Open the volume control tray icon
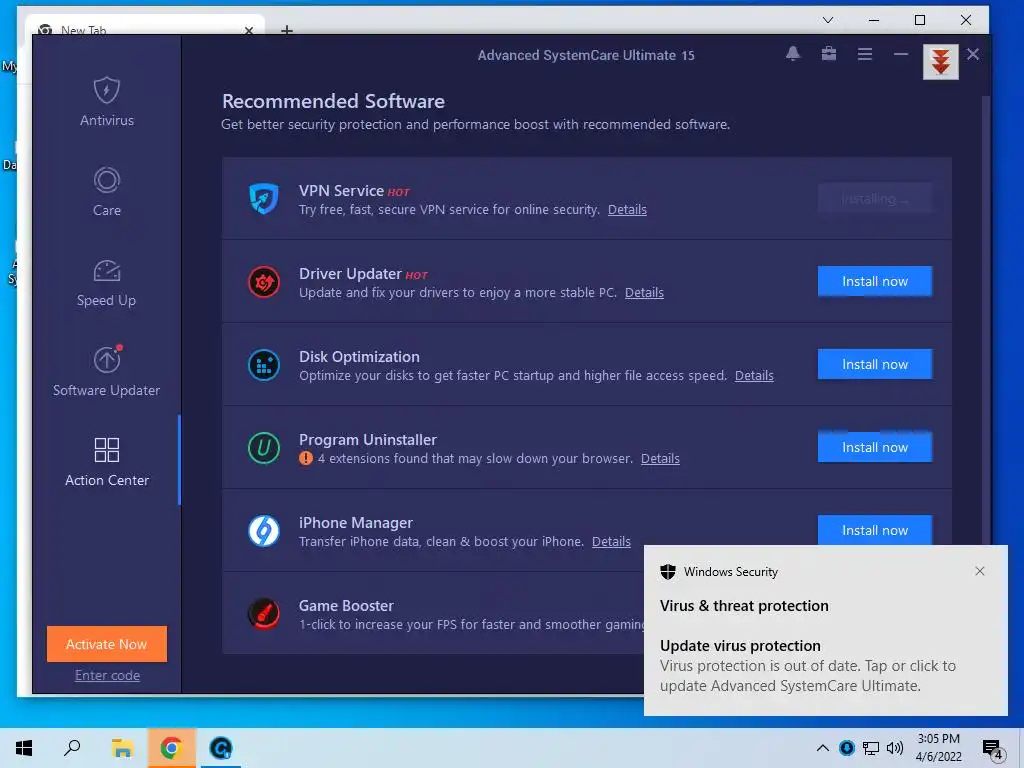The width and height of the screenshot is (1024, 768). coord(895,748)
